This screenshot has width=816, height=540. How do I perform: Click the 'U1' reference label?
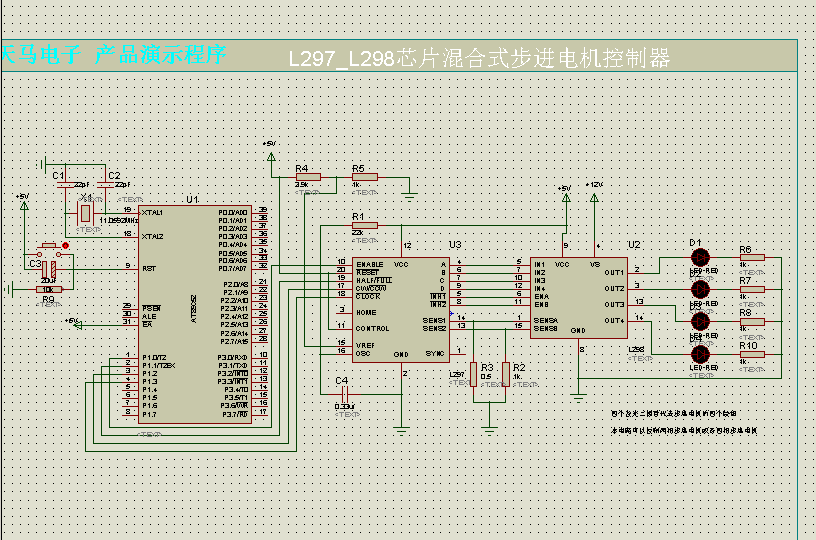(x=192, y=199)
